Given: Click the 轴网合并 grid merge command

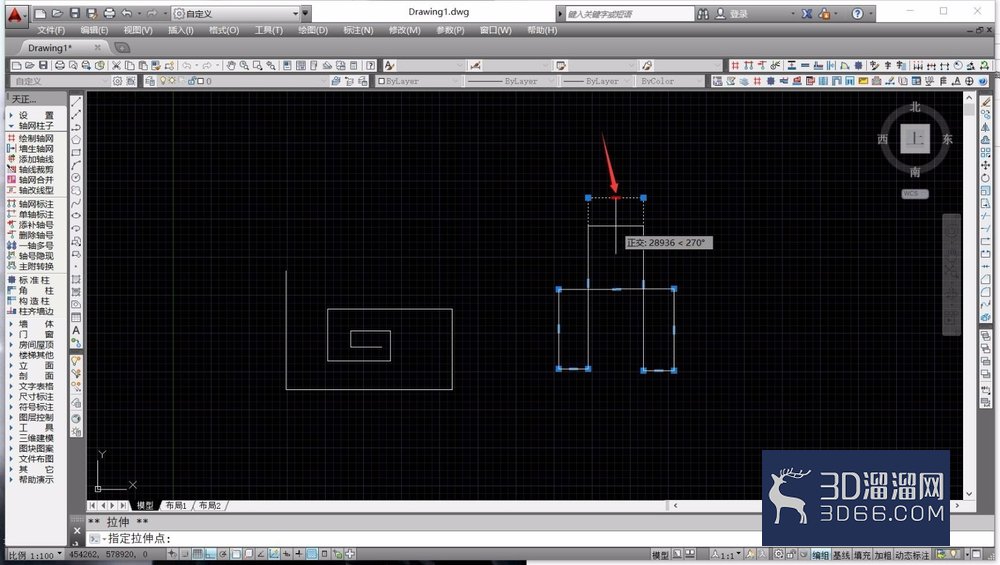Looking at the screenshot, I should (30, 180).
